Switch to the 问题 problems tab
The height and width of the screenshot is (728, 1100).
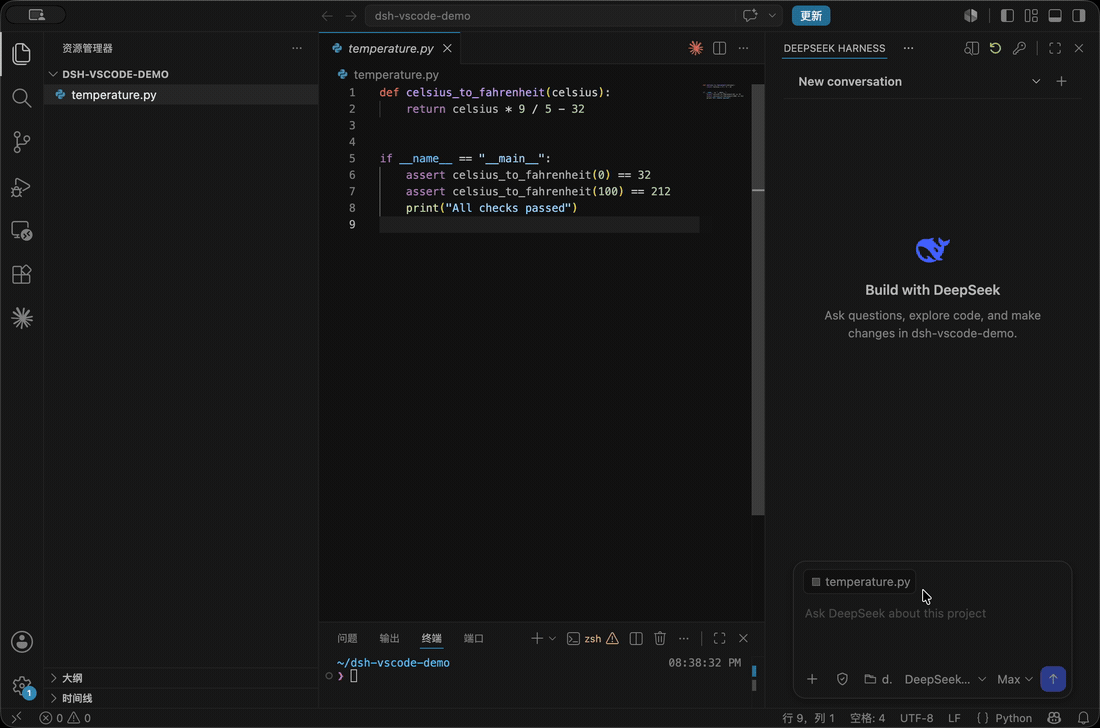tap(347, 638)
